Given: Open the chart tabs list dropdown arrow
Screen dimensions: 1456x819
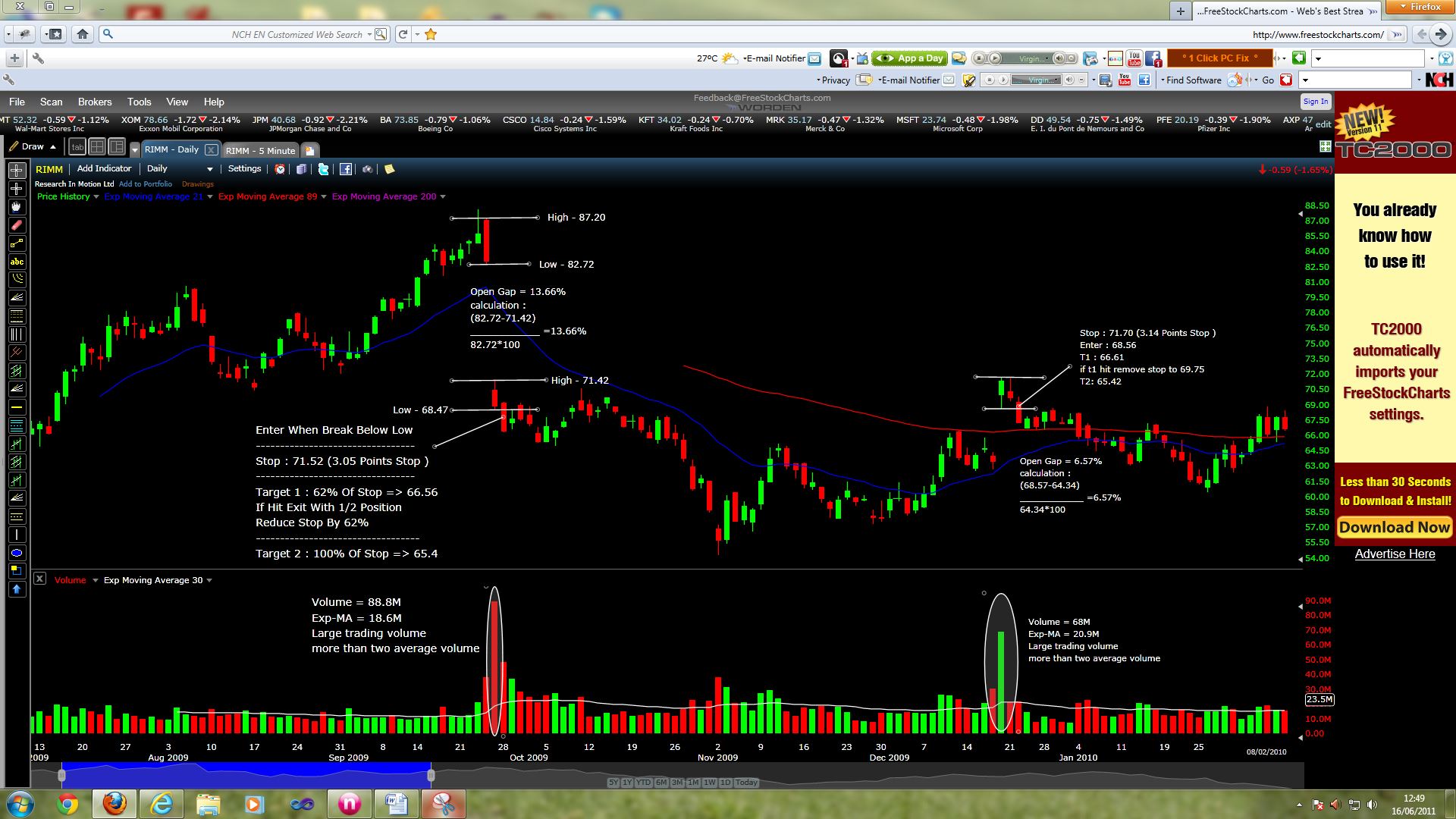Looking at the screenshot, I should (x=135, y=149).
